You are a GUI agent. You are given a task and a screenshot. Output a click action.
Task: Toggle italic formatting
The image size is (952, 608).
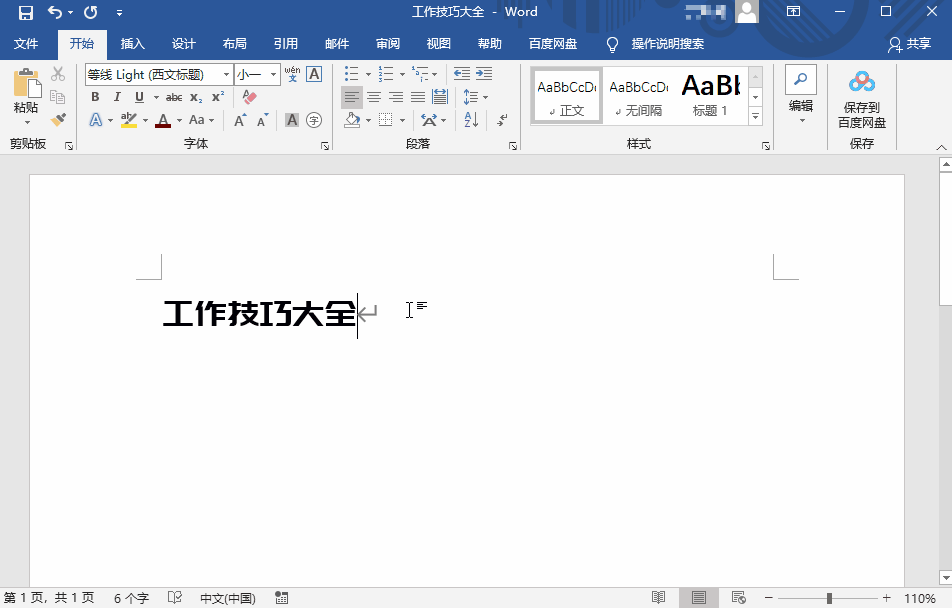pyautogui.click(x=117, y=97)
